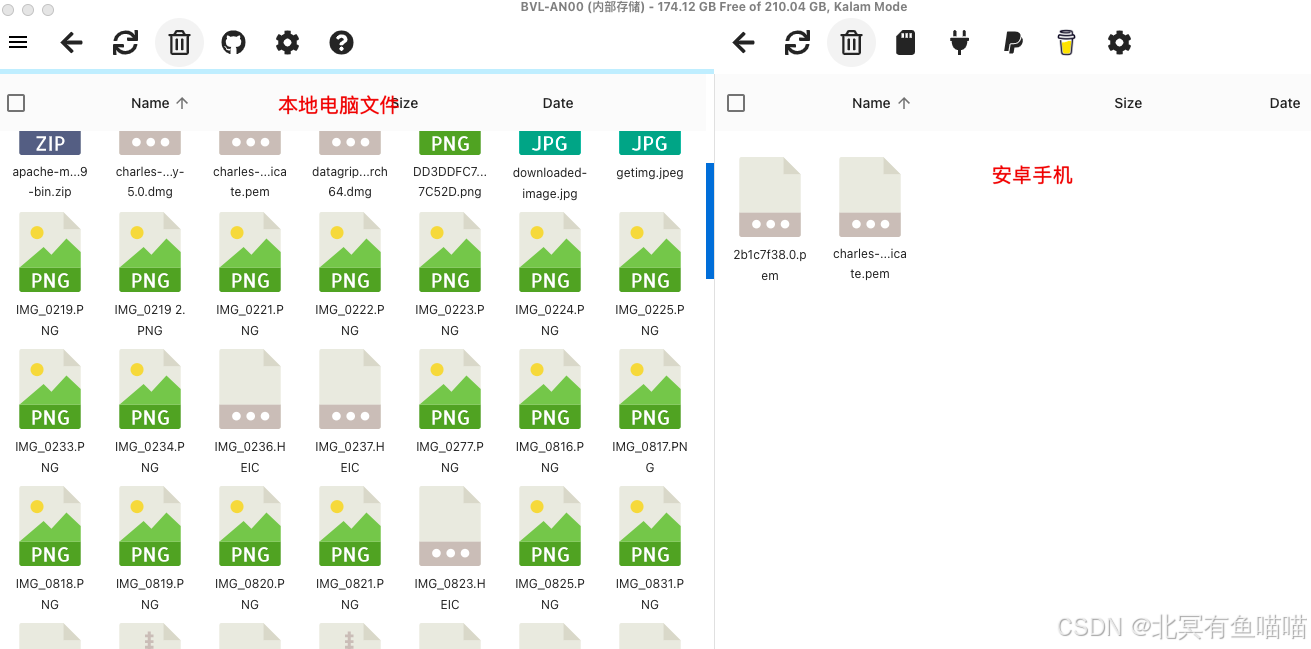Select IMG_0222.PNG file
The height and width of the screenshot is (649, 1311).
click(350, 253)
